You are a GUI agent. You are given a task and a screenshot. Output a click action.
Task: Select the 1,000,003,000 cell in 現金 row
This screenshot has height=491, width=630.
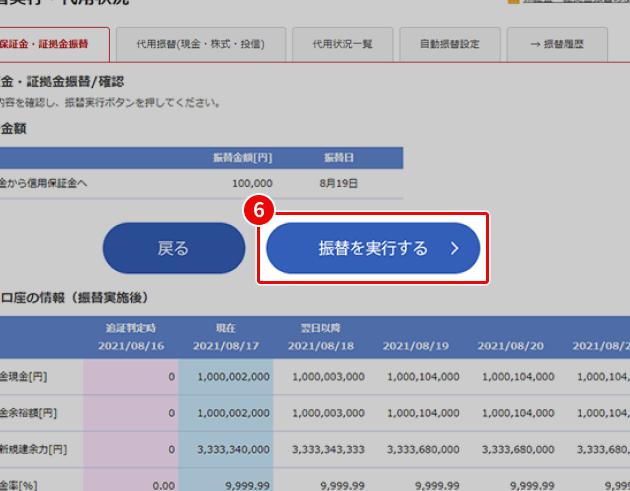(x=328, y=377)
